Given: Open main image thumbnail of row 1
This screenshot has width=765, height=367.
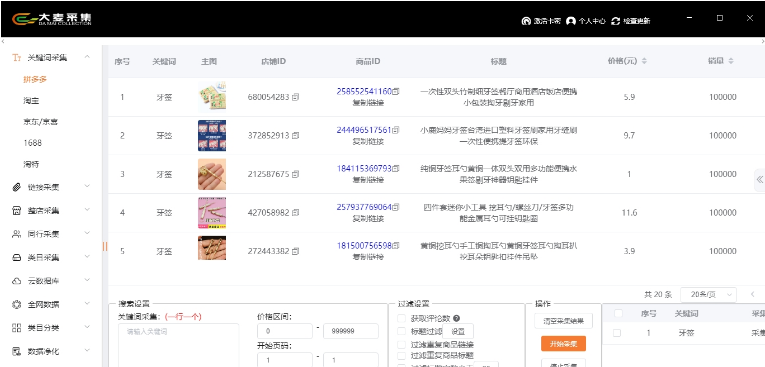Looking at the screenshot, I should pos(212,97).
